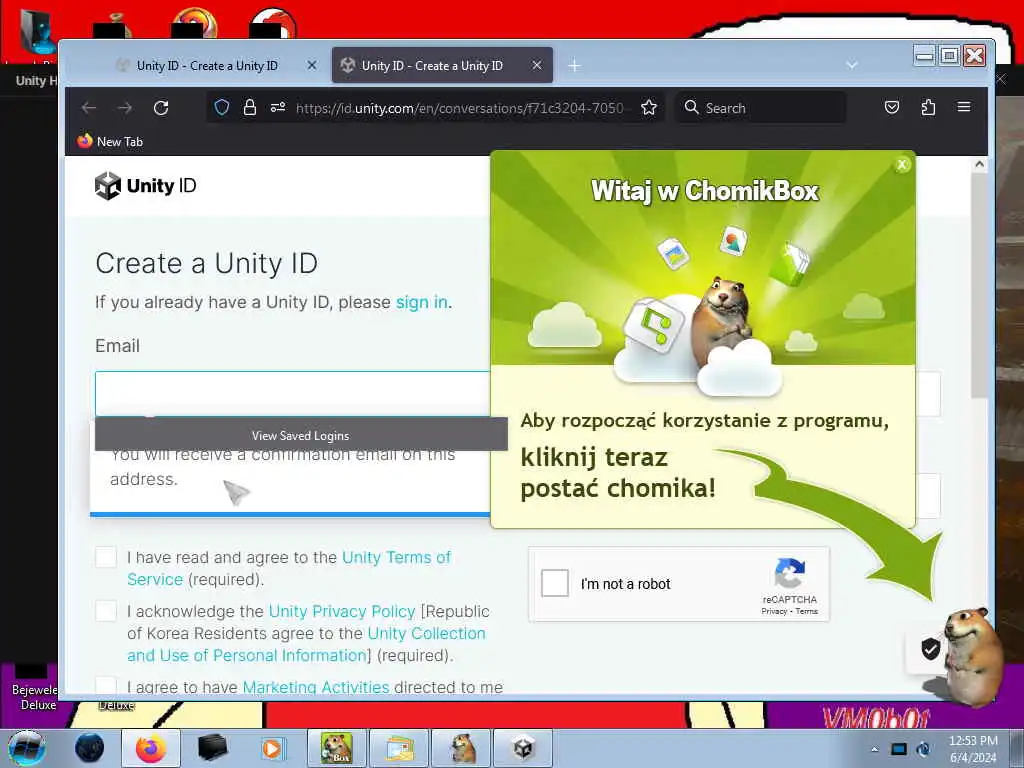The image size is (1024, 768).
Task: Open the blue sphere taskbar icon
Action: 89,748
